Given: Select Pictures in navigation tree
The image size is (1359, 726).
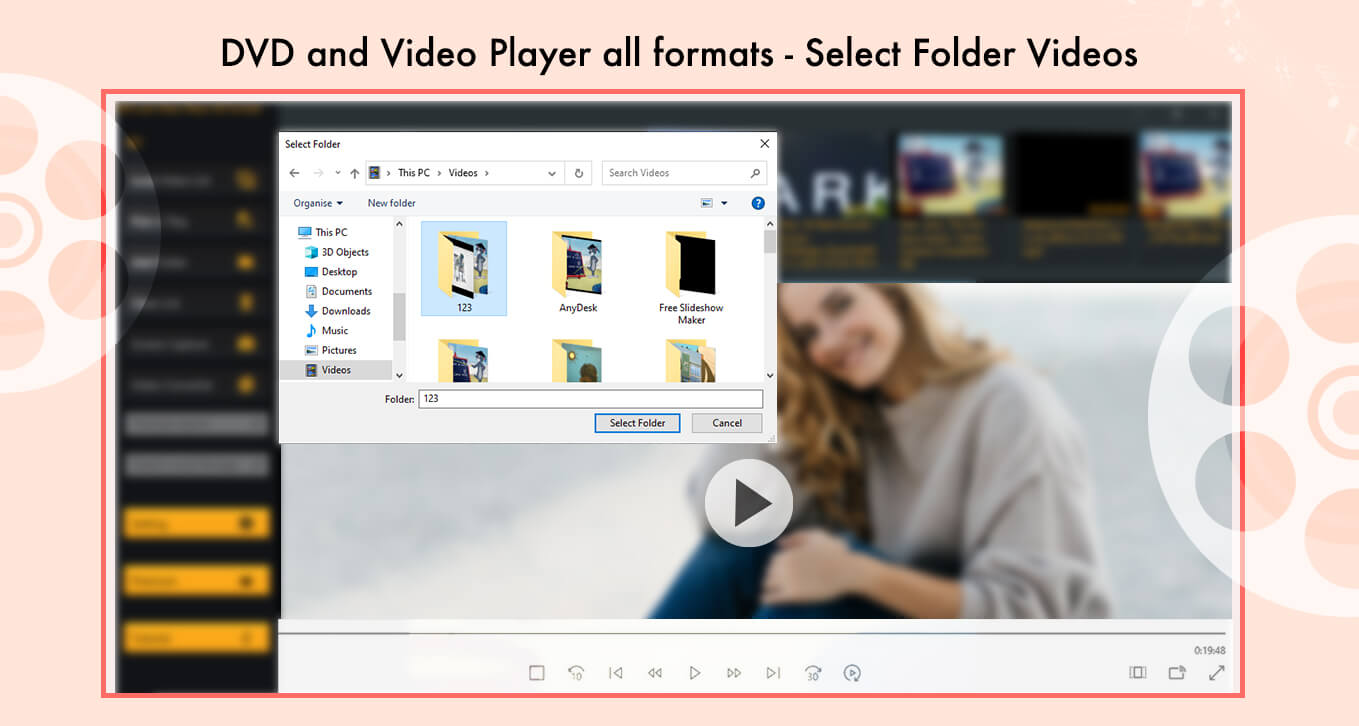Looking at the screenshot, I should (x=330, y=350).
